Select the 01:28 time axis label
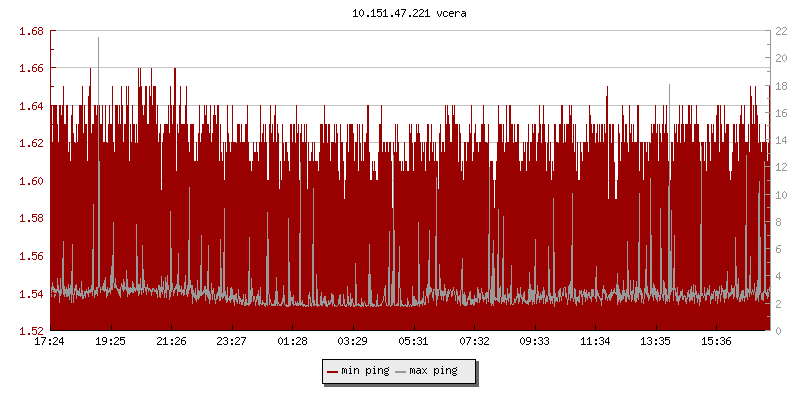800x400 pixels. click(x=292, y=341)
